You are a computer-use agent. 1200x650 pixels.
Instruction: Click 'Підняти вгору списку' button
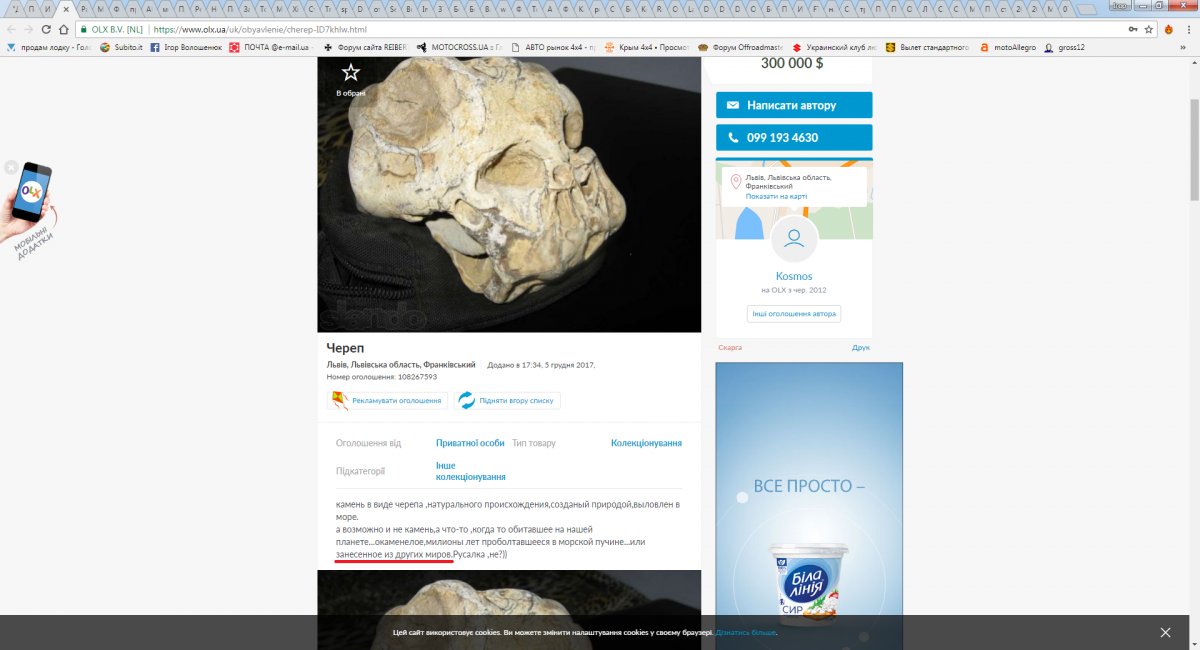(508, 400)
